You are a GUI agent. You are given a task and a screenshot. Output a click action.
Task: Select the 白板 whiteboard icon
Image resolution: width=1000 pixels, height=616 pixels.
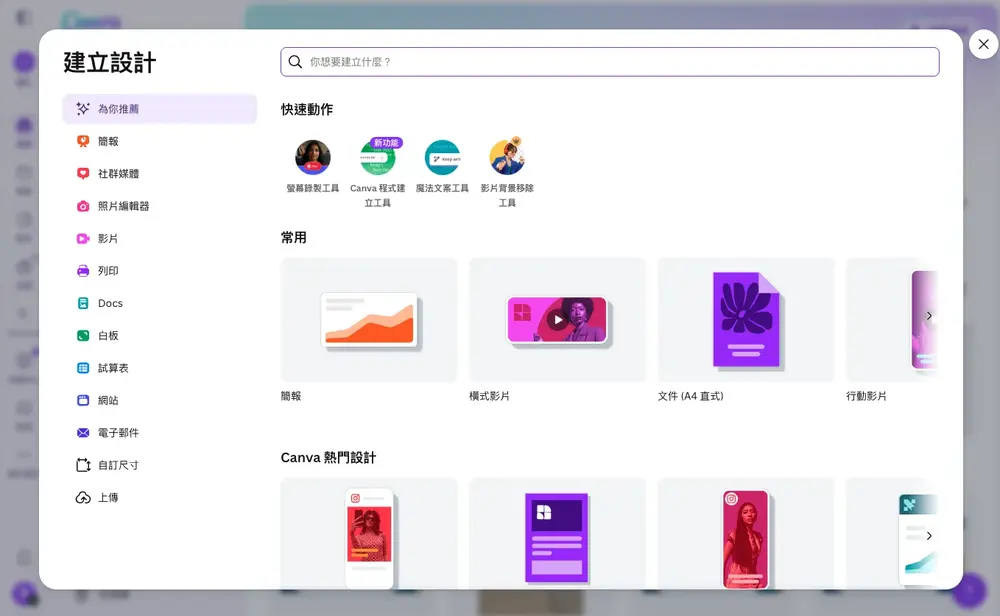point(83,335)
